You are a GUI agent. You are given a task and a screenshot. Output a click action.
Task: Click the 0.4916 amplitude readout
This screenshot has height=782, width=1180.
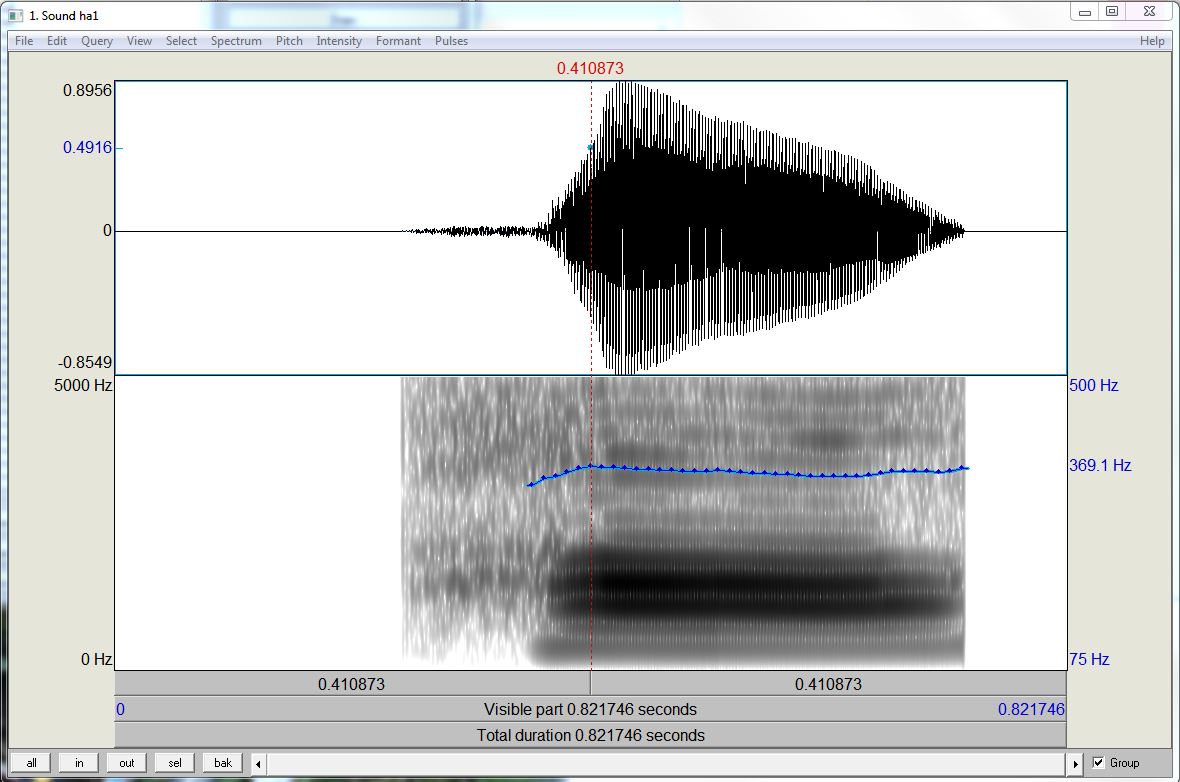pyautogui.click(x=87, y=147)
